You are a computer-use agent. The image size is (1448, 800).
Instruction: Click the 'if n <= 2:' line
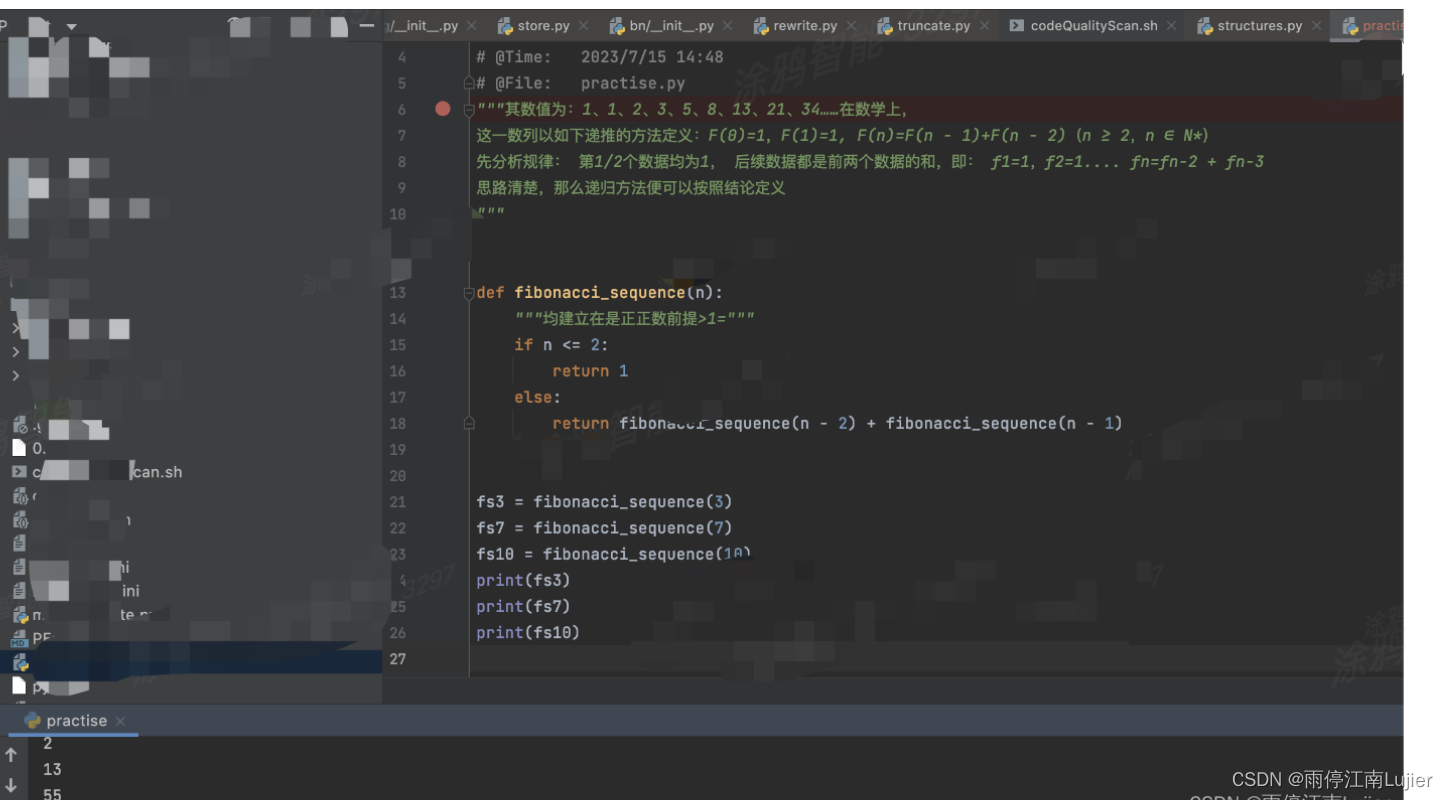pos(561,345)
